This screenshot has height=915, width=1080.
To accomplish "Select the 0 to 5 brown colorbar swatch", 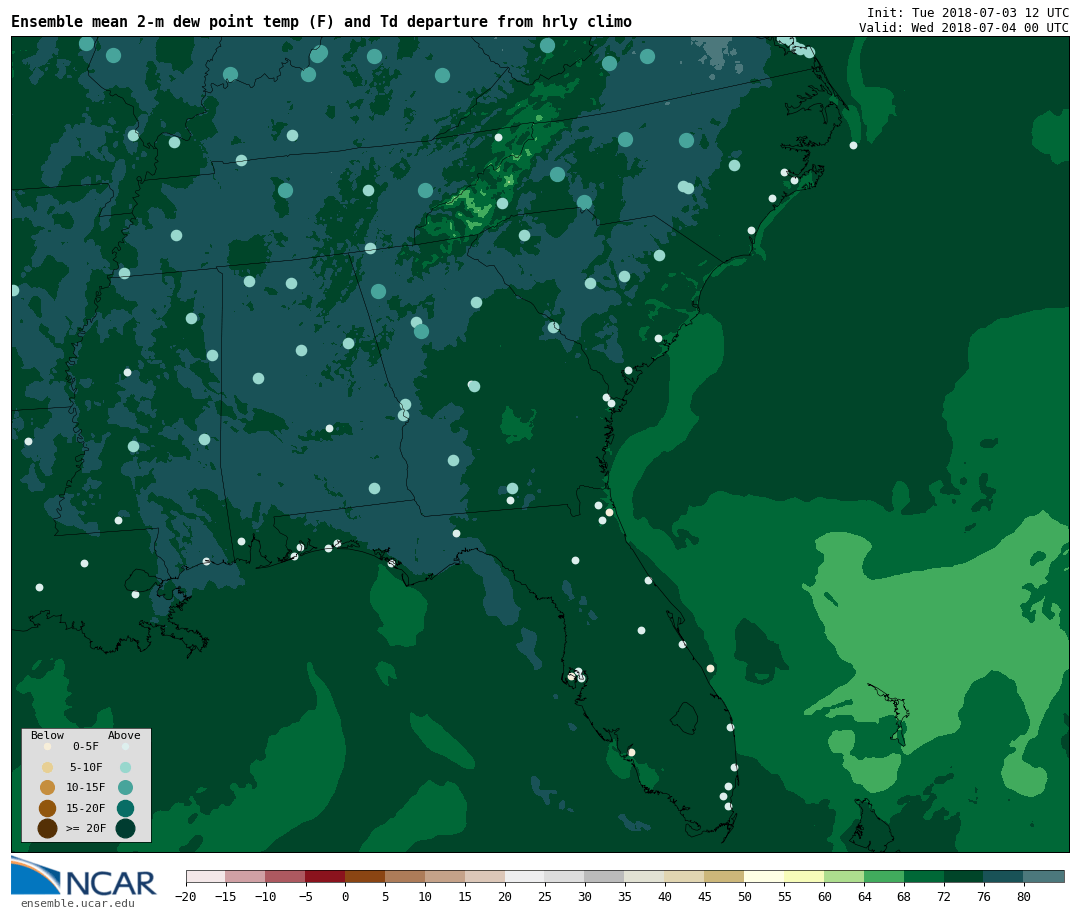I will click(365, 876).
